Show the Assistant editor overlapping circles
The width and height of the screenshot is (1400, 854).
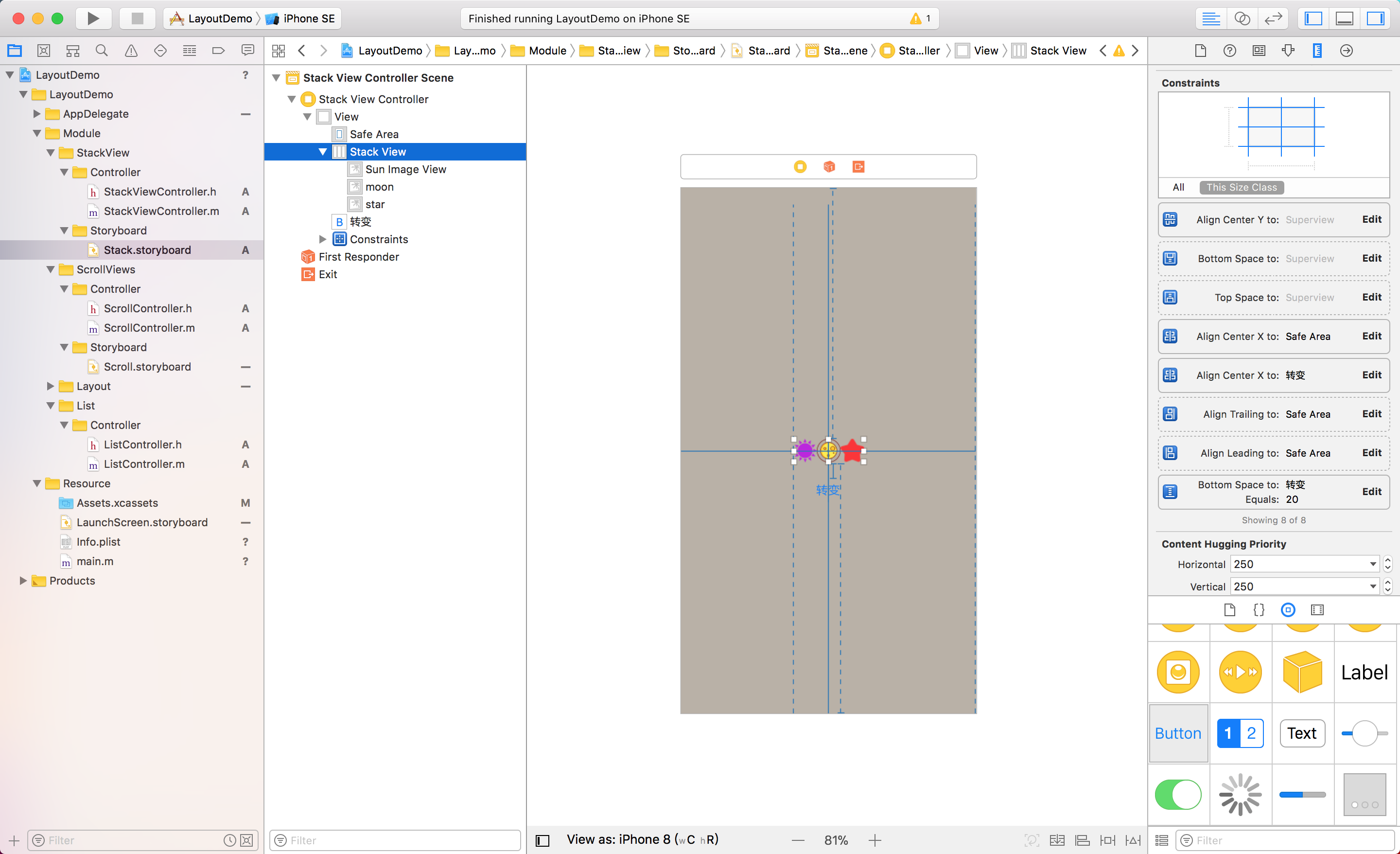pyautogui.click(x=1242, y=18)
